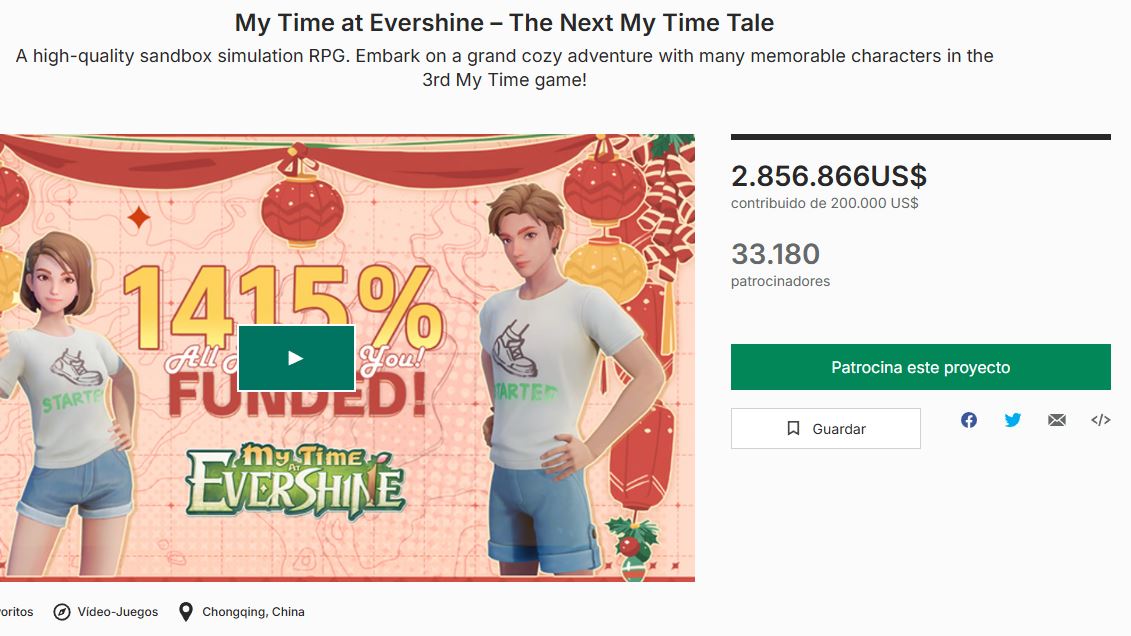
Task: Click the Evershine logo in thumbnail
Action: coord(296,480)
